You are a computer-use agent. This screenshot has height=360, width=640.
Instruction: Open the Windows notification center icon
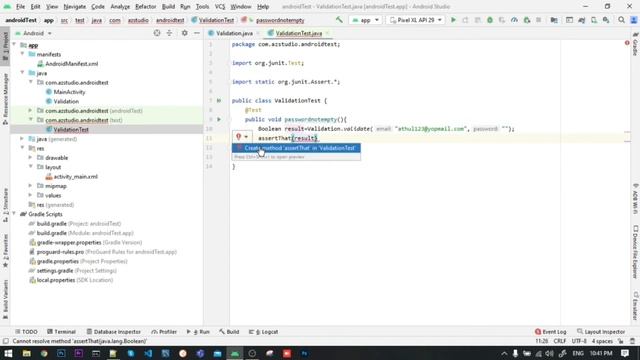[625, 353]
